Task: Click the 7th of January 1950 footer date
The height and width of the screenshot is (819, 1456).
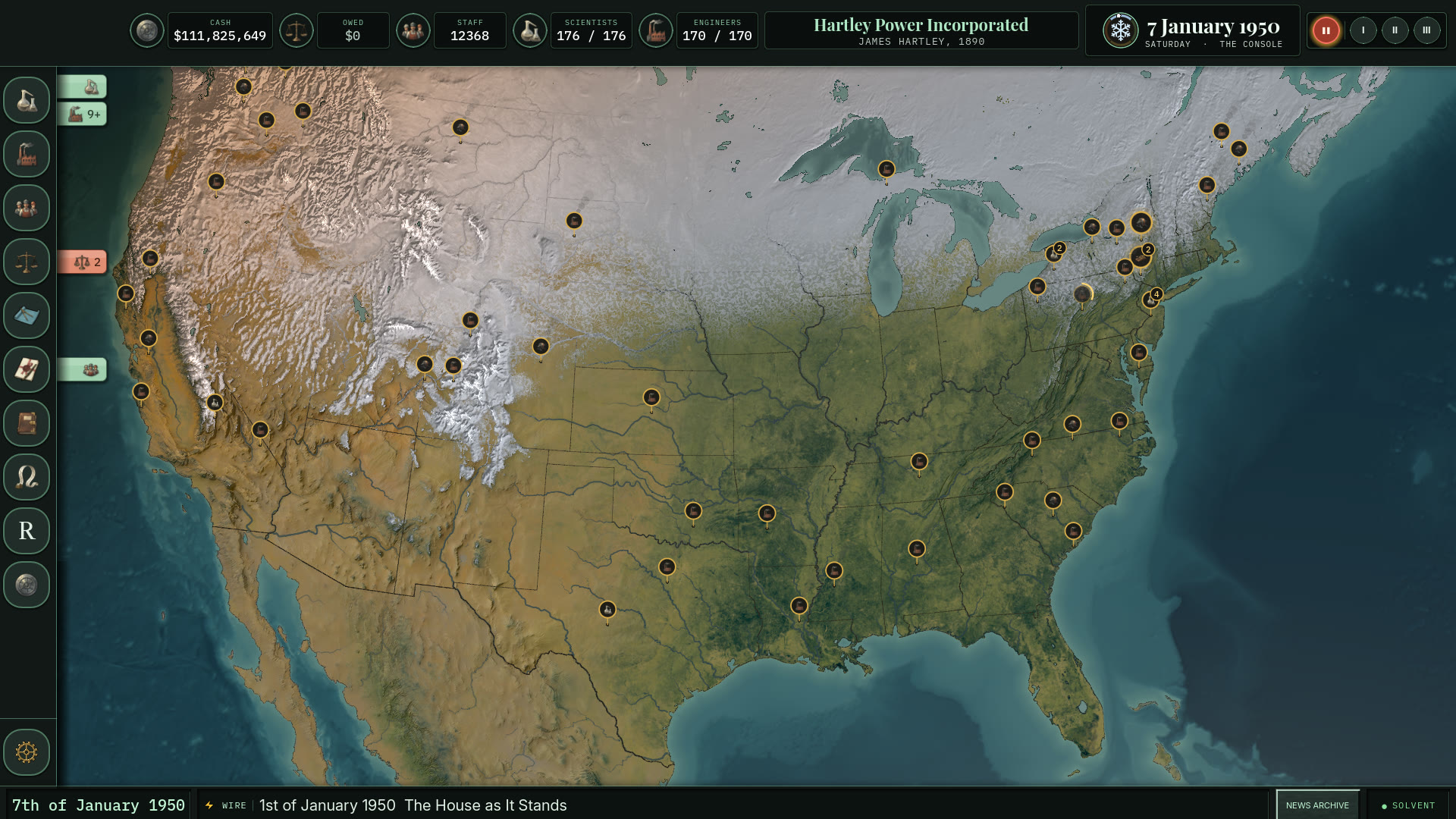Action: [x=99, y=805]
